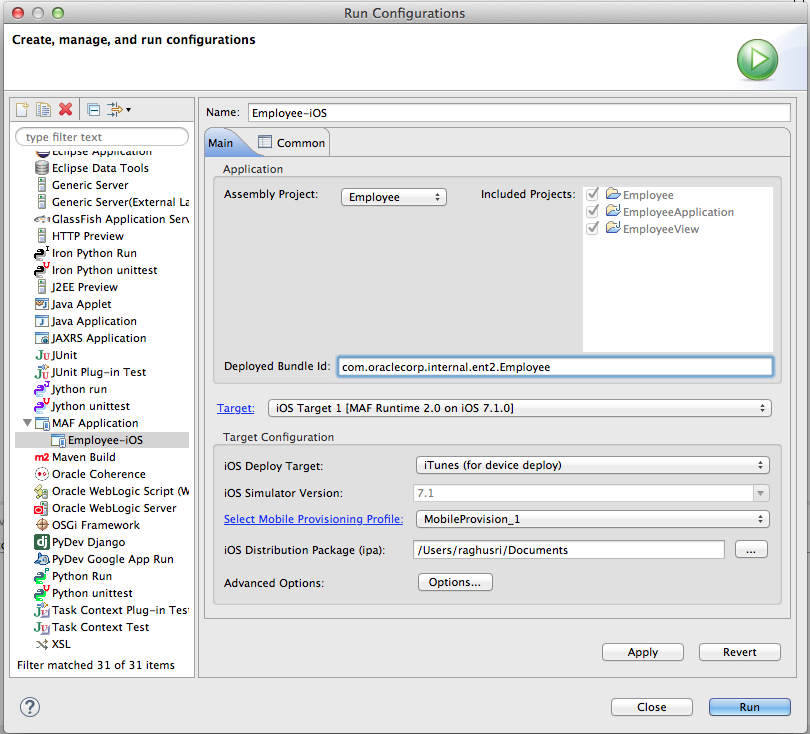Select Python Run configuration type
810x734 pixels.
coord(82,576)
